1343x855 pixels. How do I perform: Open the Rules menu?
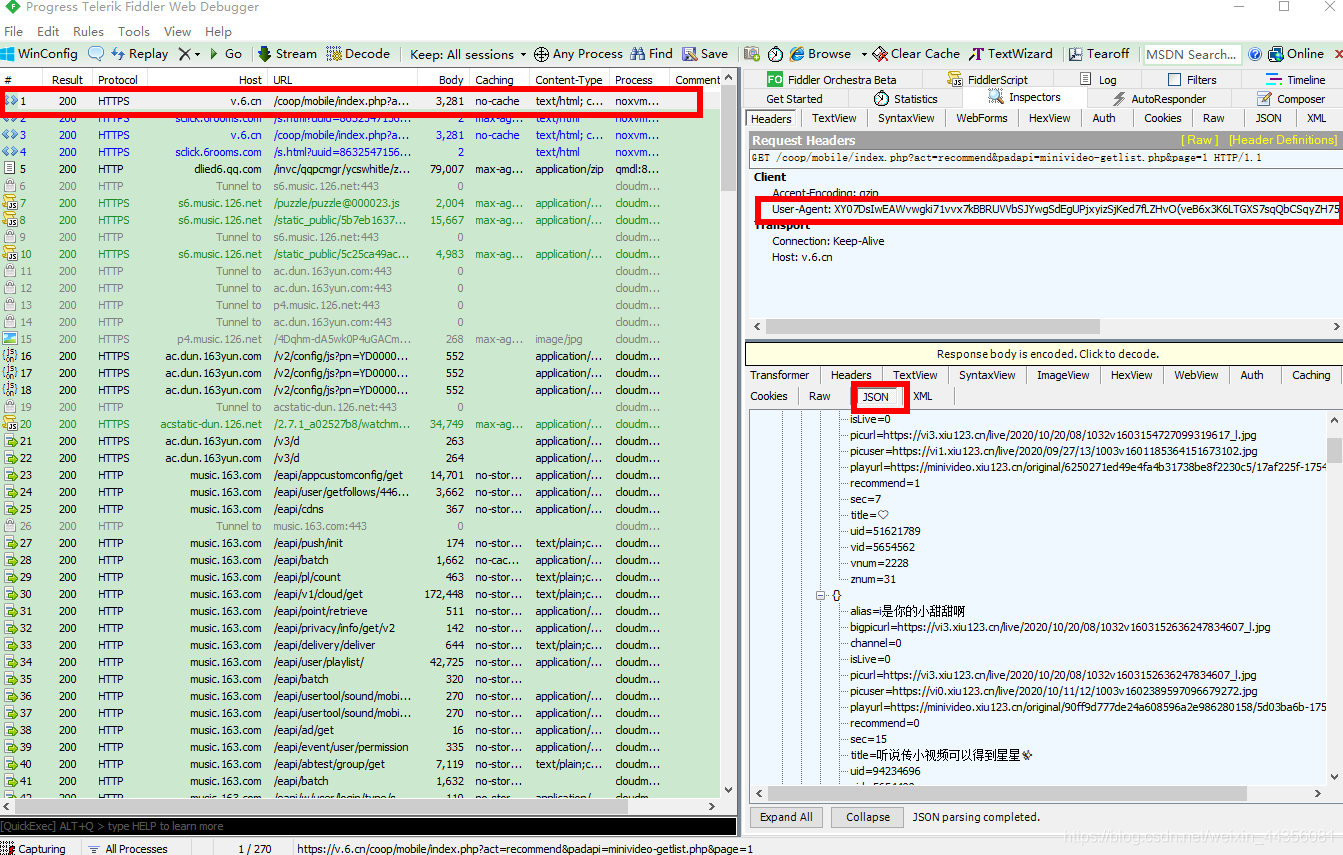click(x=88, y=31)
